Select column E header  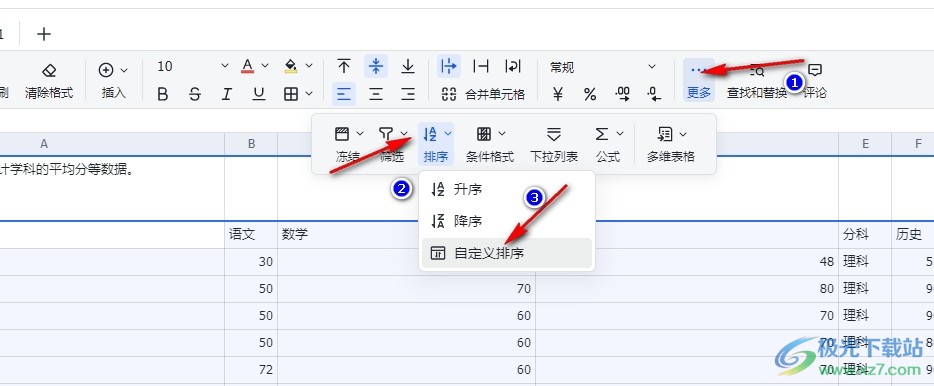pyautogui.click(x=865, y=144)
